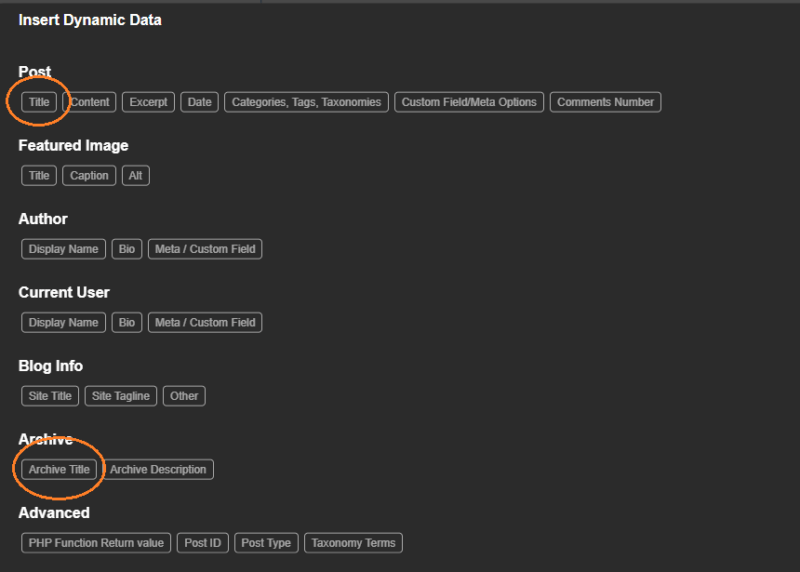This screenshot has height=572, width=800.
Task: Choose the Post Date button
Action: (x=200, y=102)
